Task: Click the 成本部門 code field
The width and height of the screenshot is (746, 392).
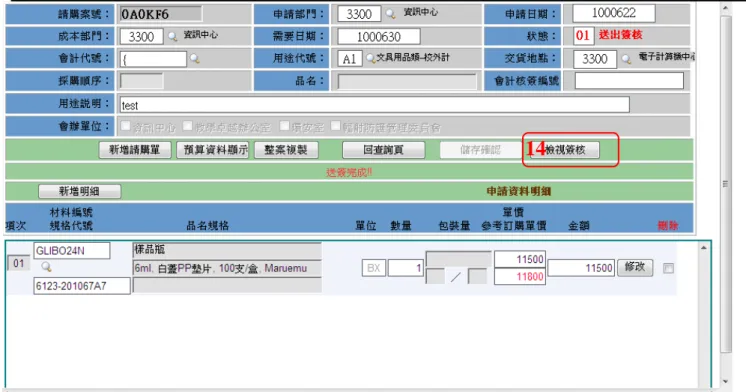Action: (142, 37)
